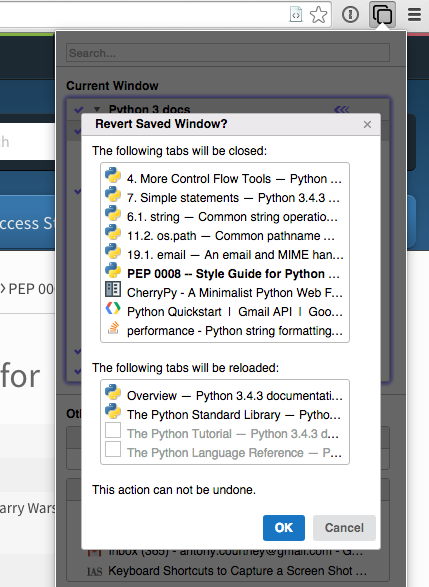The height and width of the screenshot is (587, 429).
Task: Click the revert arrows icon beside Python 3 docs
Action: pyautogui.click(x=341, y=109)
